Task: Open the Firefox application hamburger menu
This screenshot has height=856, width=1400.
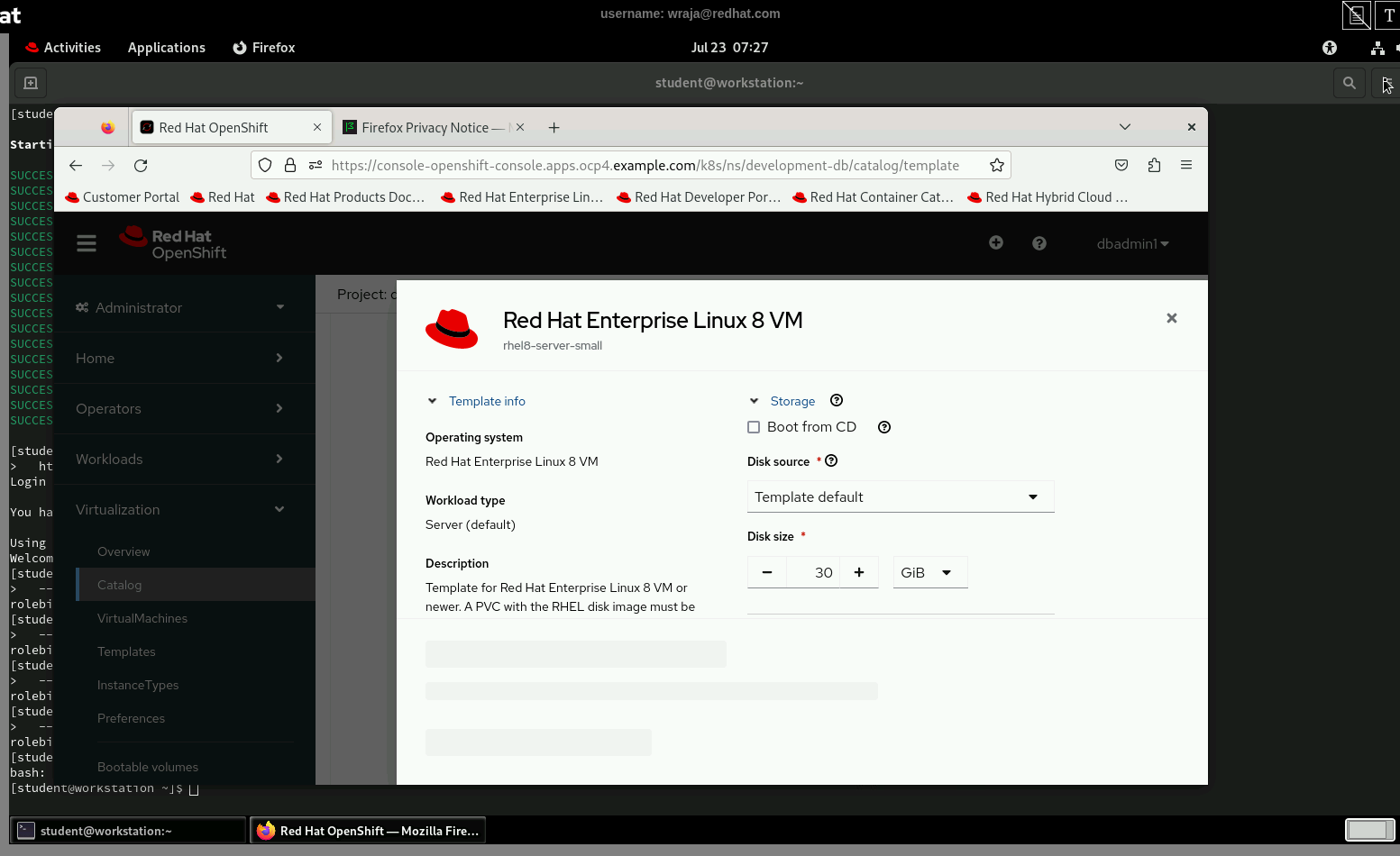Action: tap(1186, 165)
